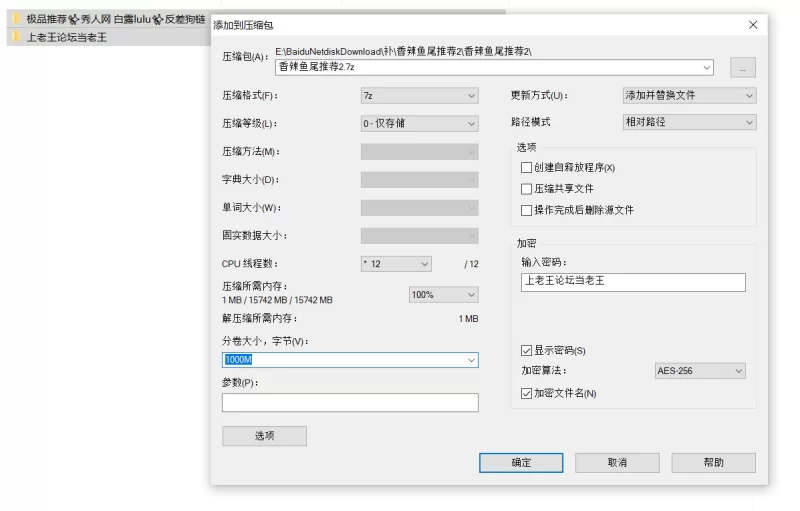Viewport: 800px width, 511px height.
Task: Open the 选项 button below 参数
Action: 264,436
